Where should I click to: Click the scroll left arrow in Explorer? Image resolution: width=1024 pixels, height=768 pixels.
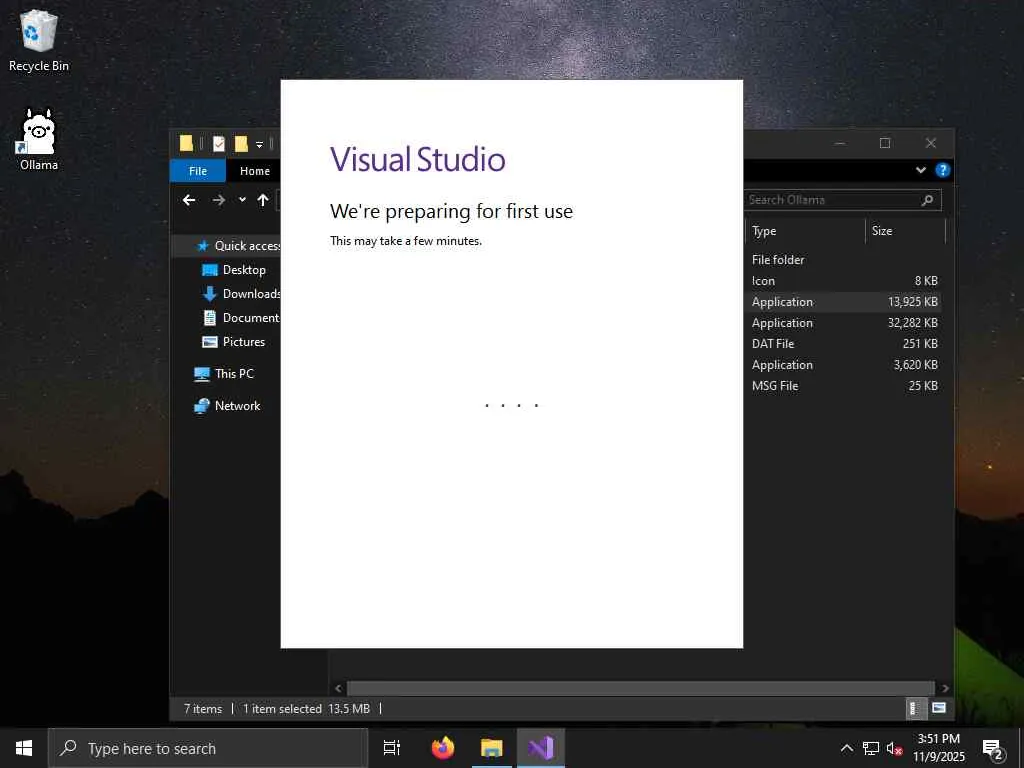tap(338, 688)
